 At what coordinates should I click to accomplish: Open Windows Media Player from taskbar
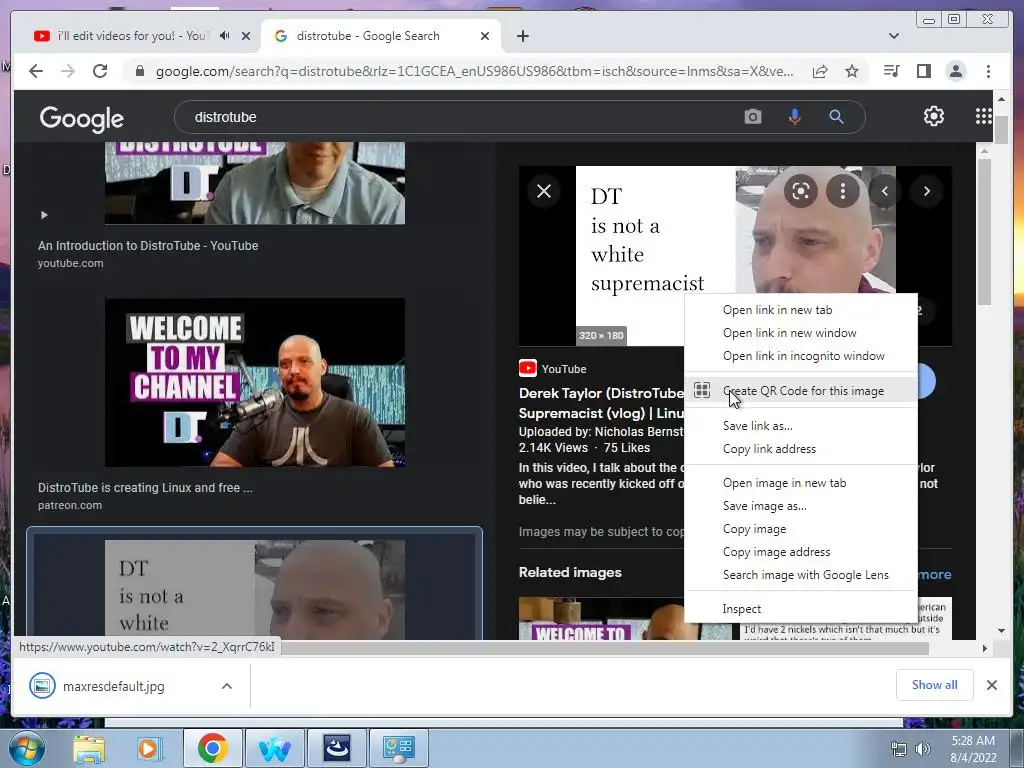click(148, 748)
